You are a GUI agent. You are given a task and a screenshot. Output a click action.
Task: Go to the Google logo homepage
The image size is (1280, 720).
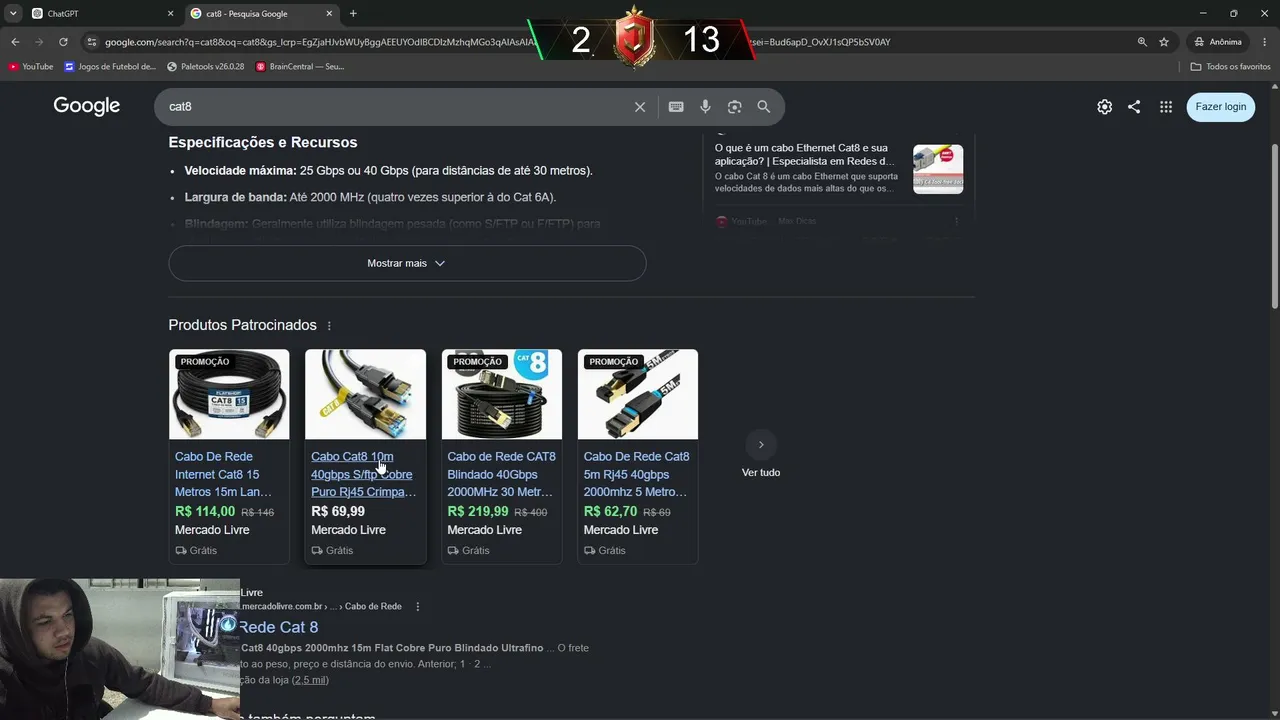(x=87, y=106)
